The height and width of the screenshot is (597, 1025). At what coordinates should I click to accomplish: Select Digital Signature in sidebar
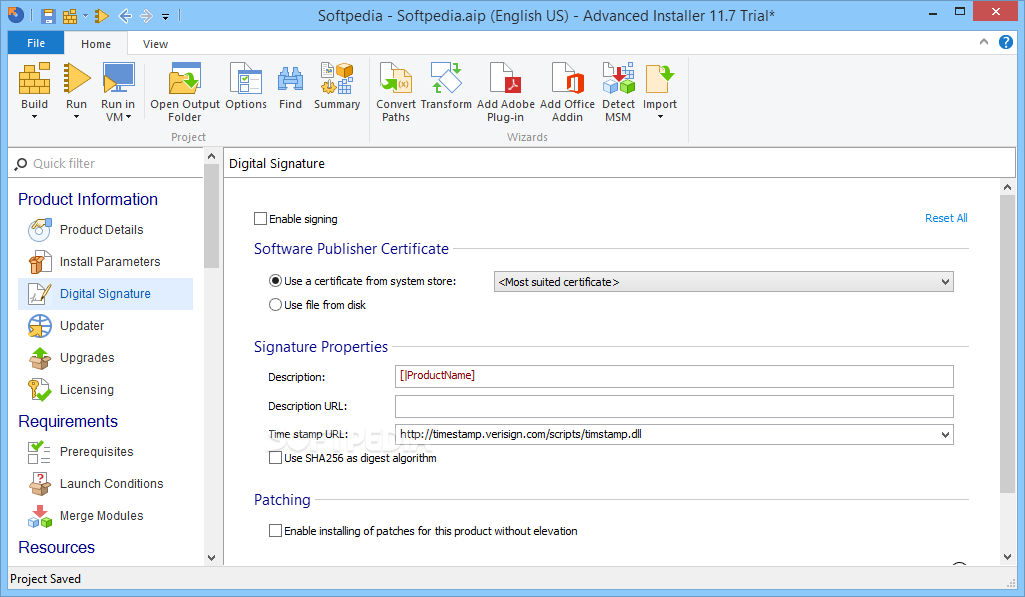click(105, 294)
